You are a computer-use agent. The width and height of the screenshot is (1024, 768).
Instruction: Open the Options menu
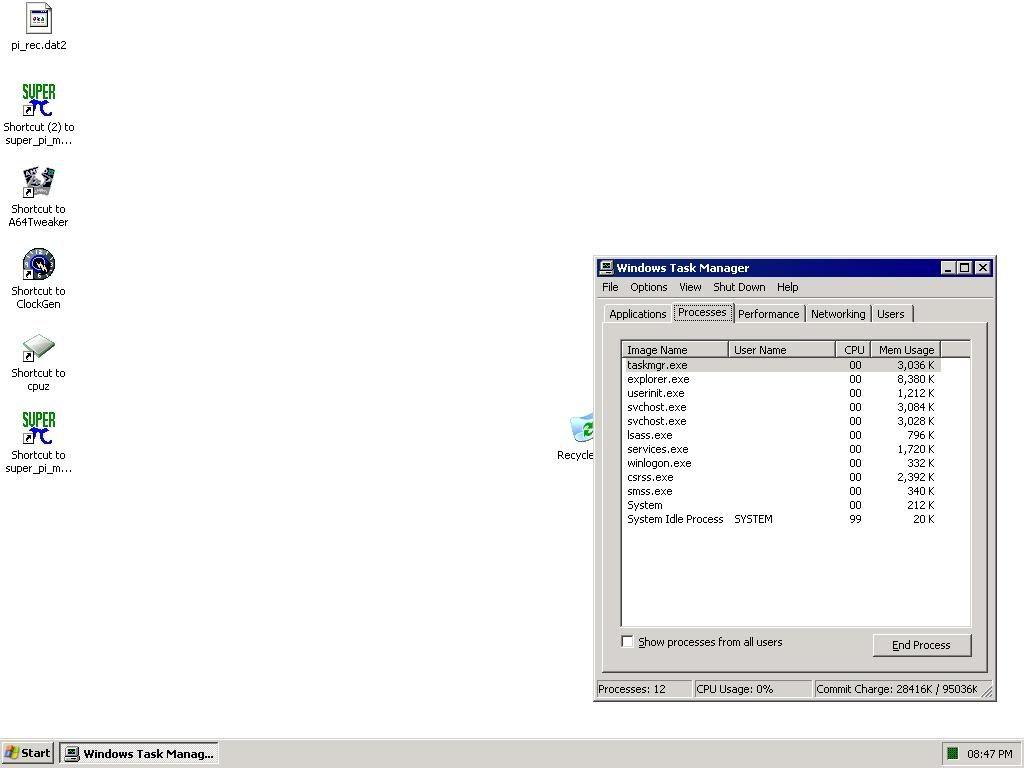[x=648, y=287]
